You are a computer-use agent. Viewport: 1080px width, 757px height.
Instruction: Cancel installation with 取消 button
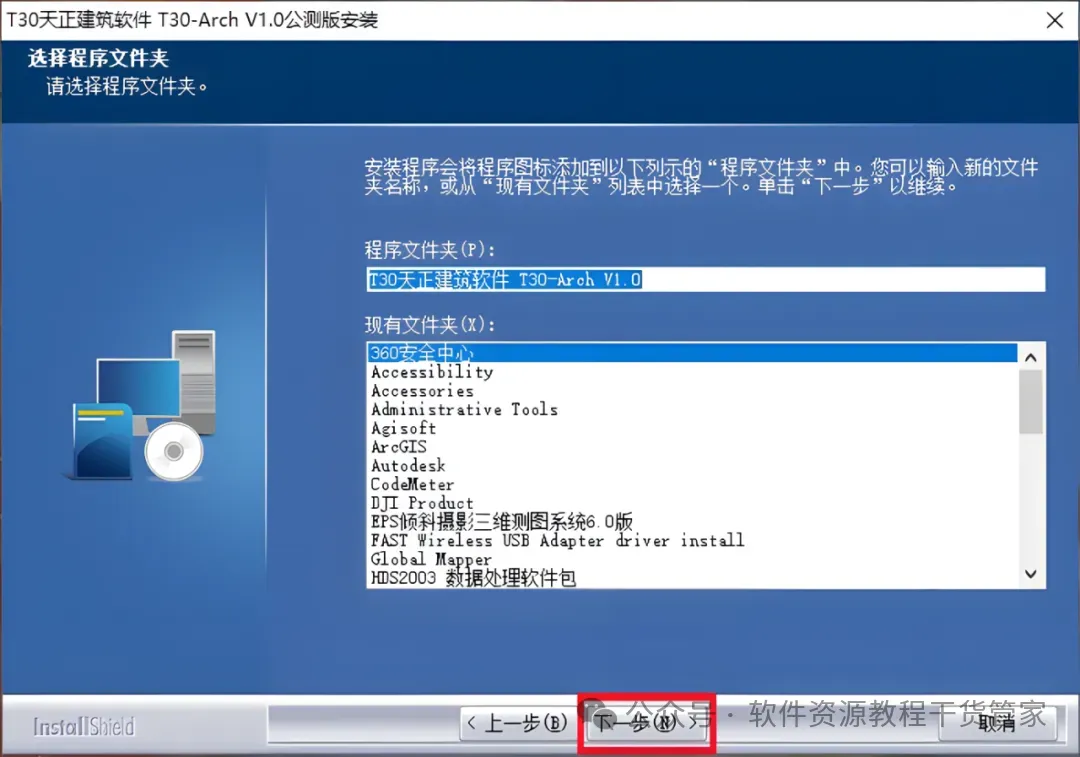[996, 723]
